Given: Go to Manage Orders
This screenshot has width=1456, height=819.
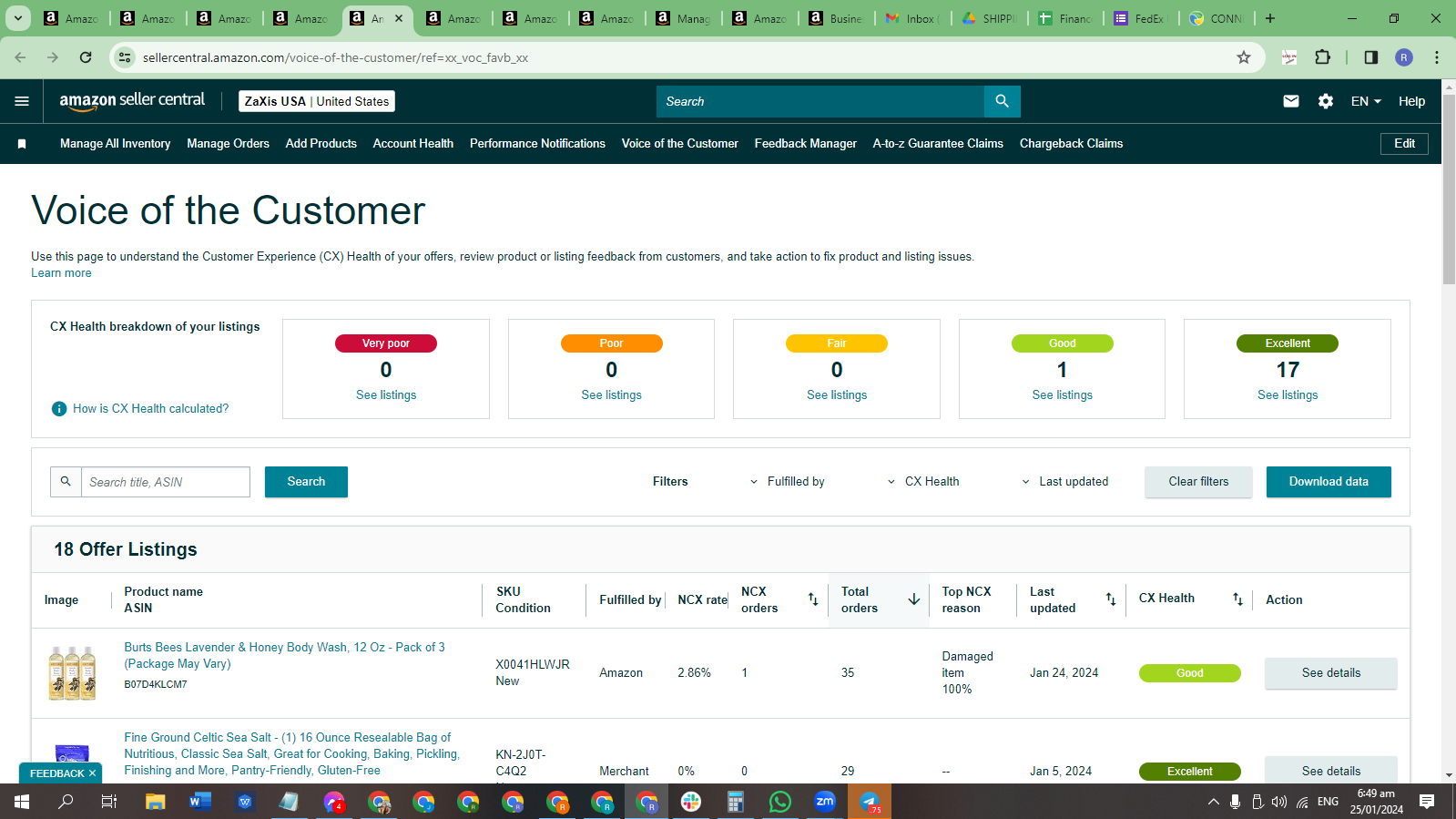Looking at the screenshot, I should click(228, 144).
